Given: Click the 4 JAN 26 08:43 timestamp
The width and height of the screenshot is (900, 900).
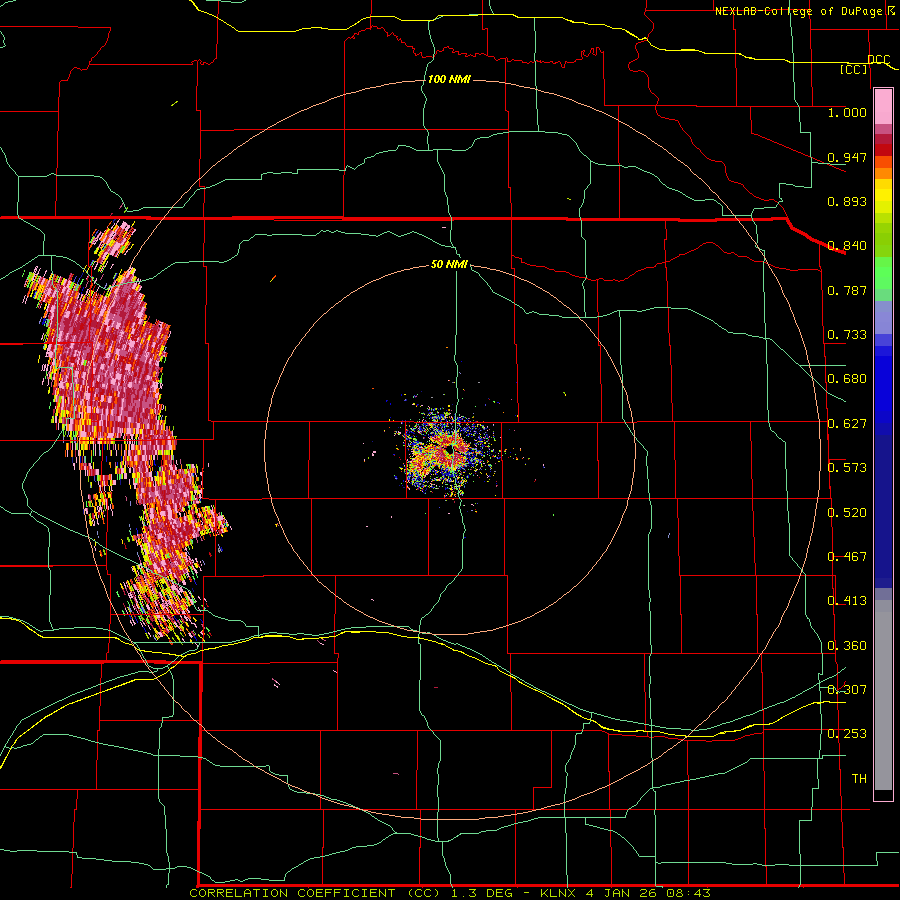Looking at the screenshot, I should click(x=649, y=893).
